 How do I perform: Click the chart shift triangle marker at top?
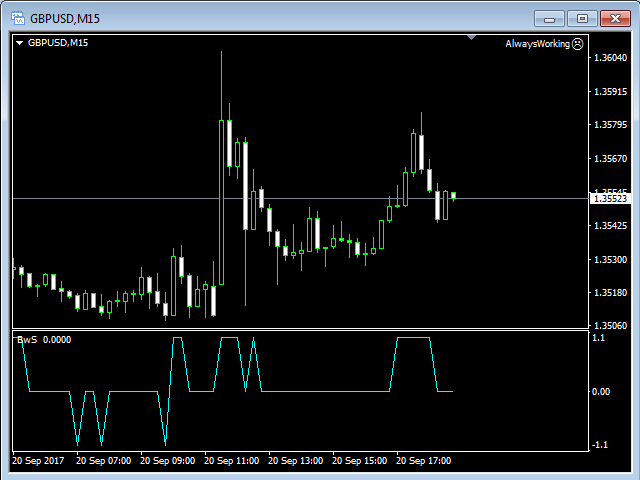(x=472, y=38)
